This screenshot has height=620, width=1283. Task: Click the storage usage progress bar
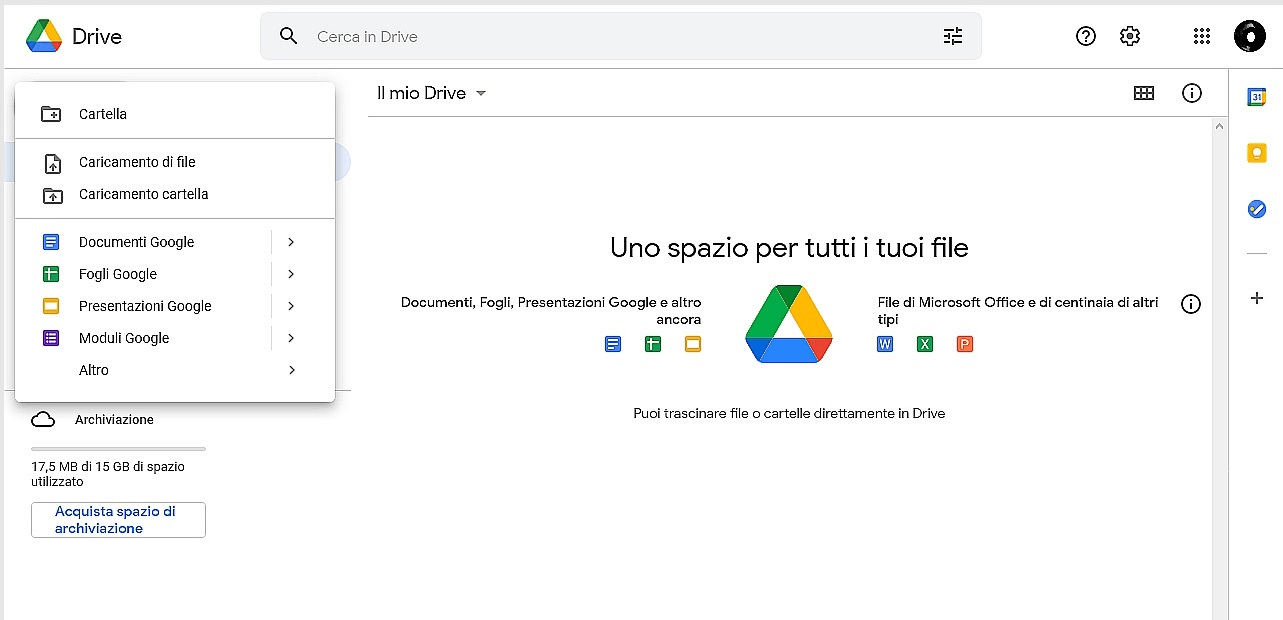coord(118,449)
